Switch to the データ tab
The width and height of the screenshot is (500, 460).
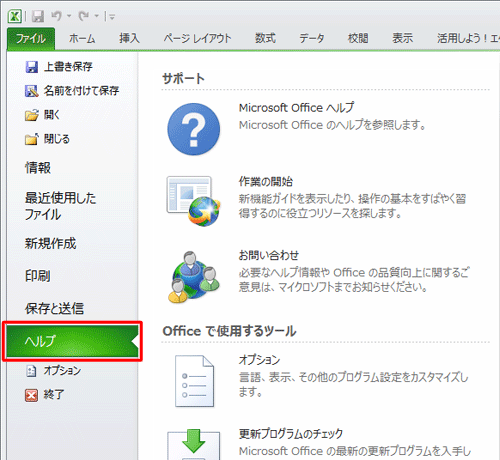pos(311,39)
